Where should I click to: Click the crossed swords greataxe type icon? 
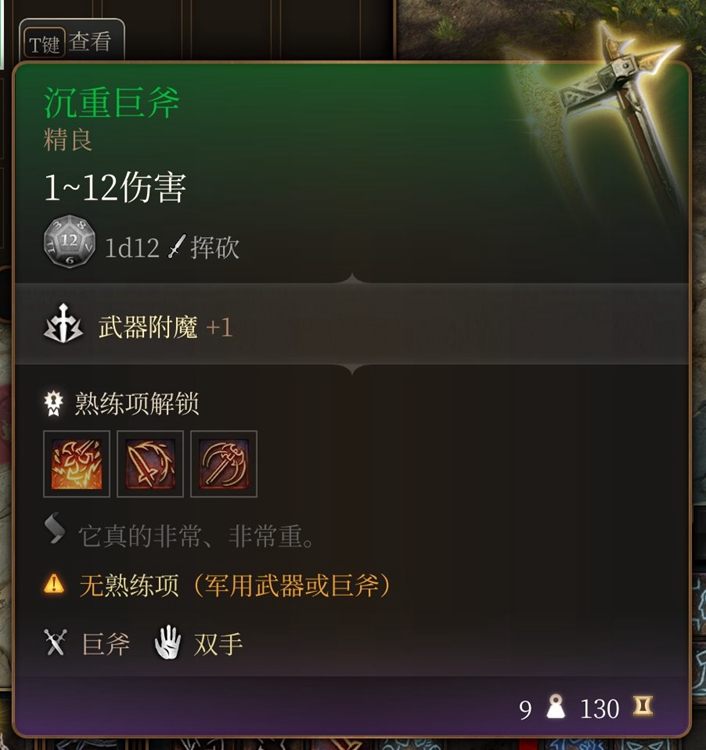click(x=55, y=642)
